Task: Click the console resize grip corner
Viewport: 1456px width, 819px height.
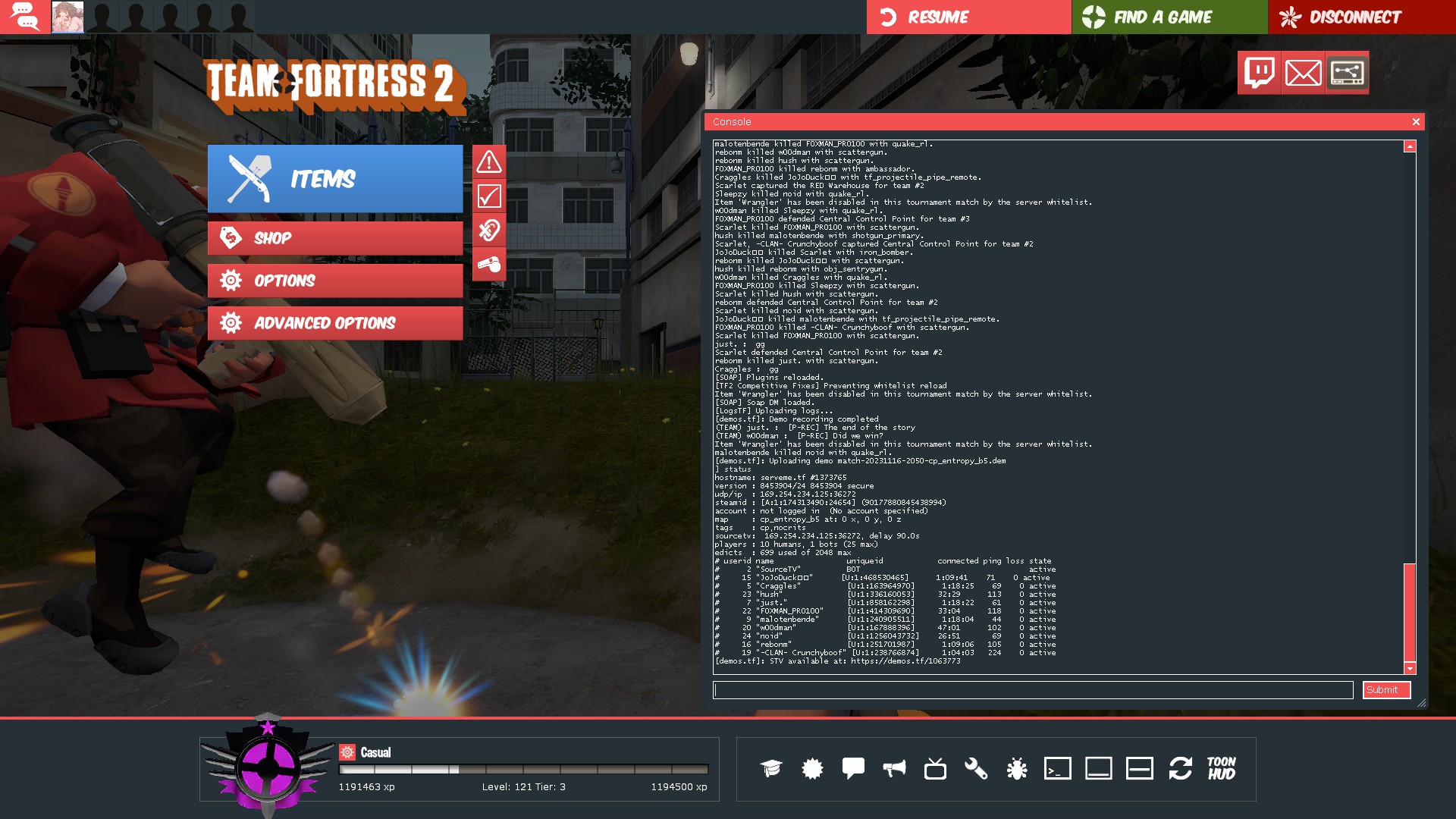Action: click(1421, 703)
